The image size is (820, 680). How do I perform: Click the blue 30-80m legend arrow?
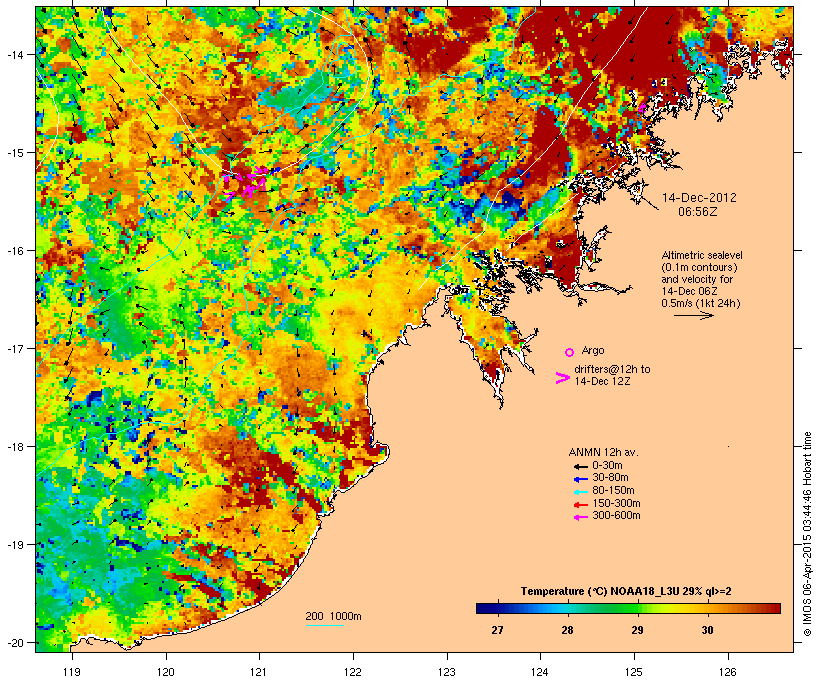point(580,479)
